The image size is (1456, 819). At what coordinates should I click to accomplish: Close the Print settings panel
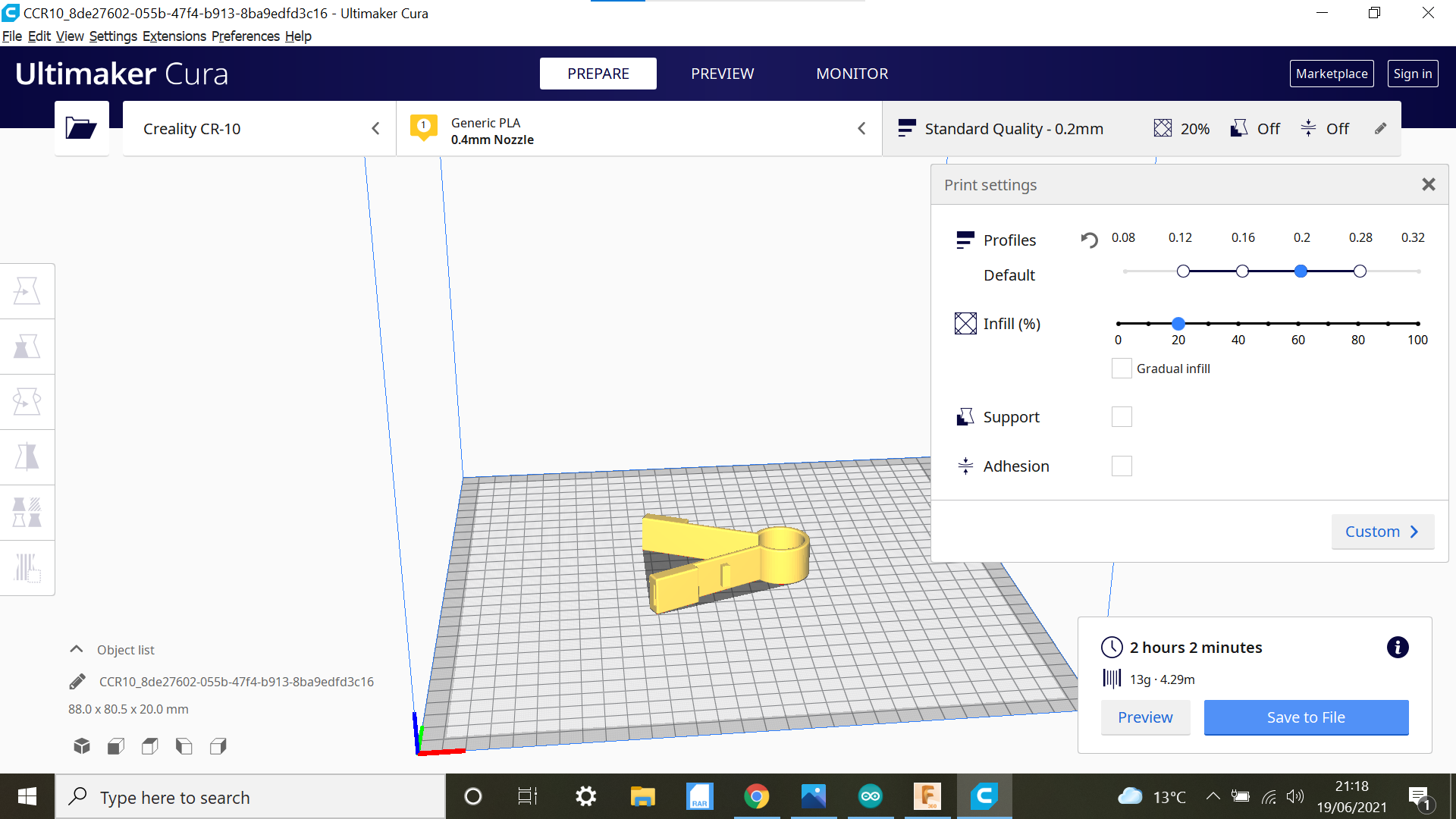pyautogui.click(x=1429, y=184)
